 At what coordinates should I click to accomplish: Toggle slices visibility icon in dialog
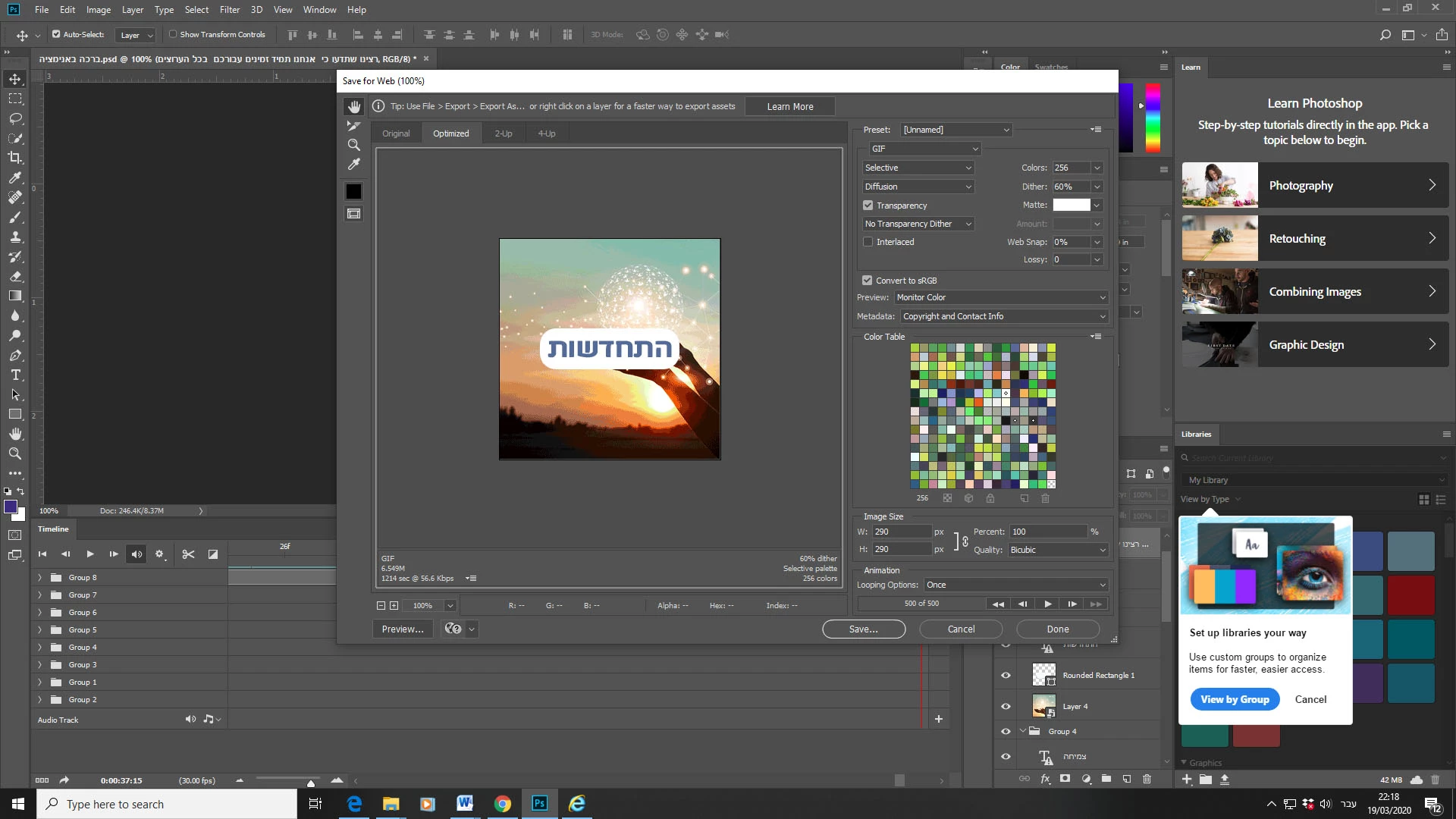click(x=353, y=214)
